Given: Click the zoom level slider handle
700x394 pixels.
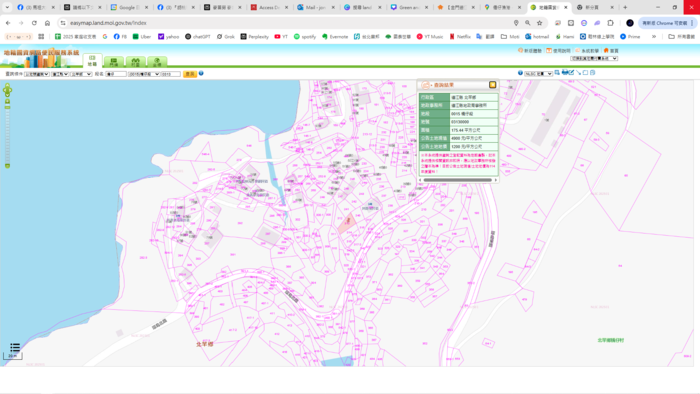Looking at the screenshot, I should coord(7,108).
